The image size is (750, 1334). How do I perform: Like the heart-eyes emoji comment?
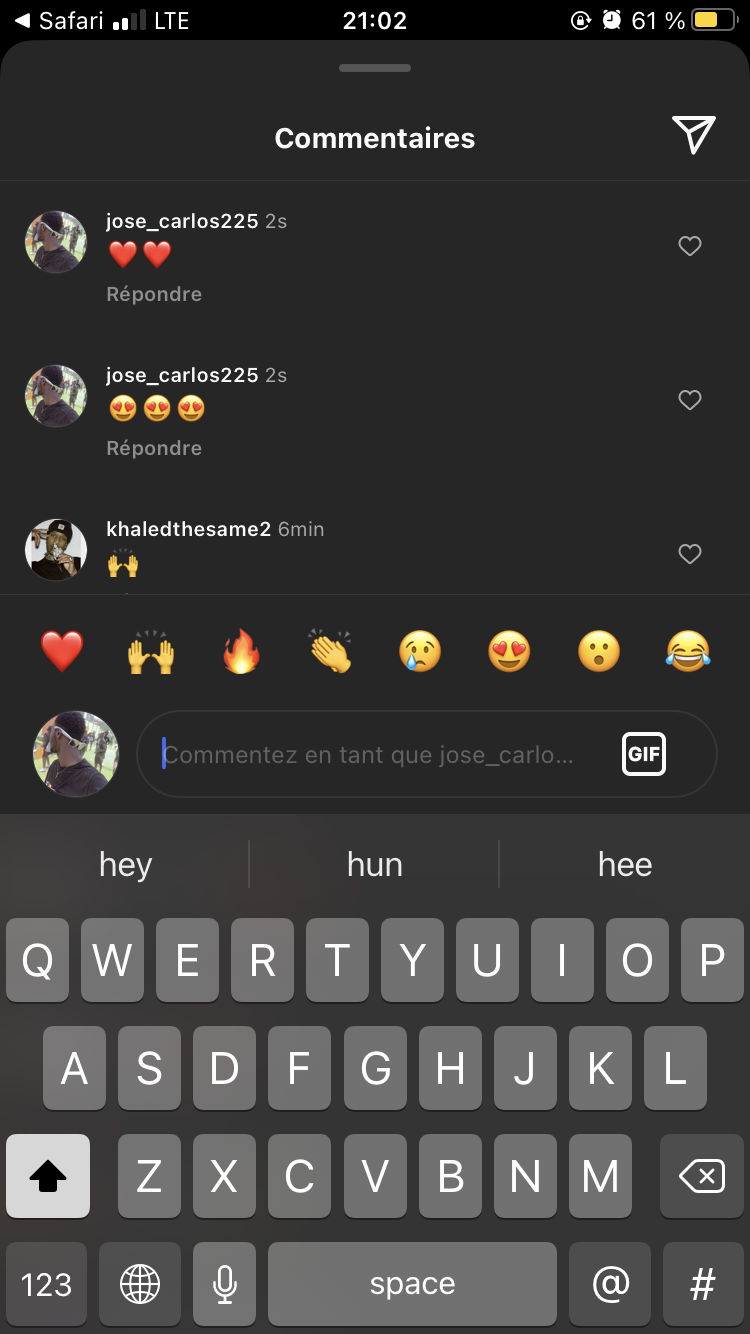tap(690, 400)
